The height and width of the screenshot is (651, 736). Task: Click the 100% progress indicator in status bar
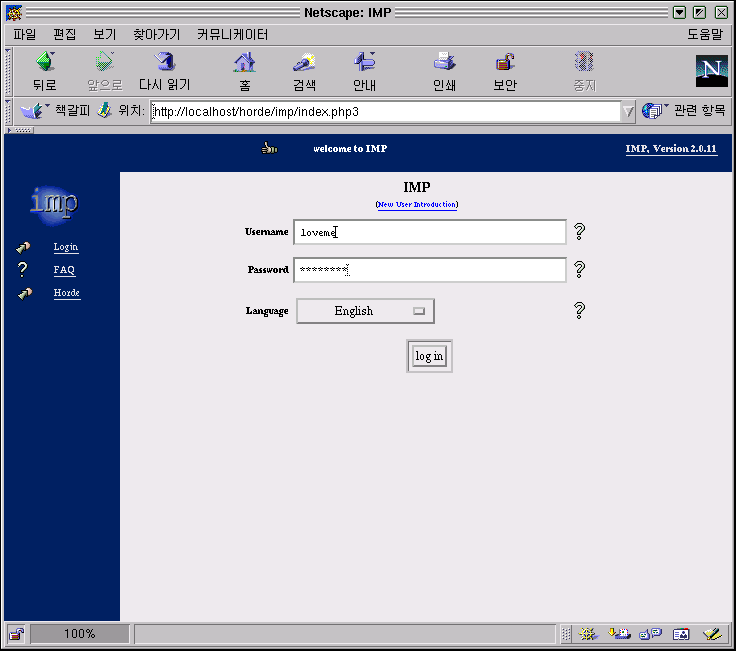click(80, 634)
